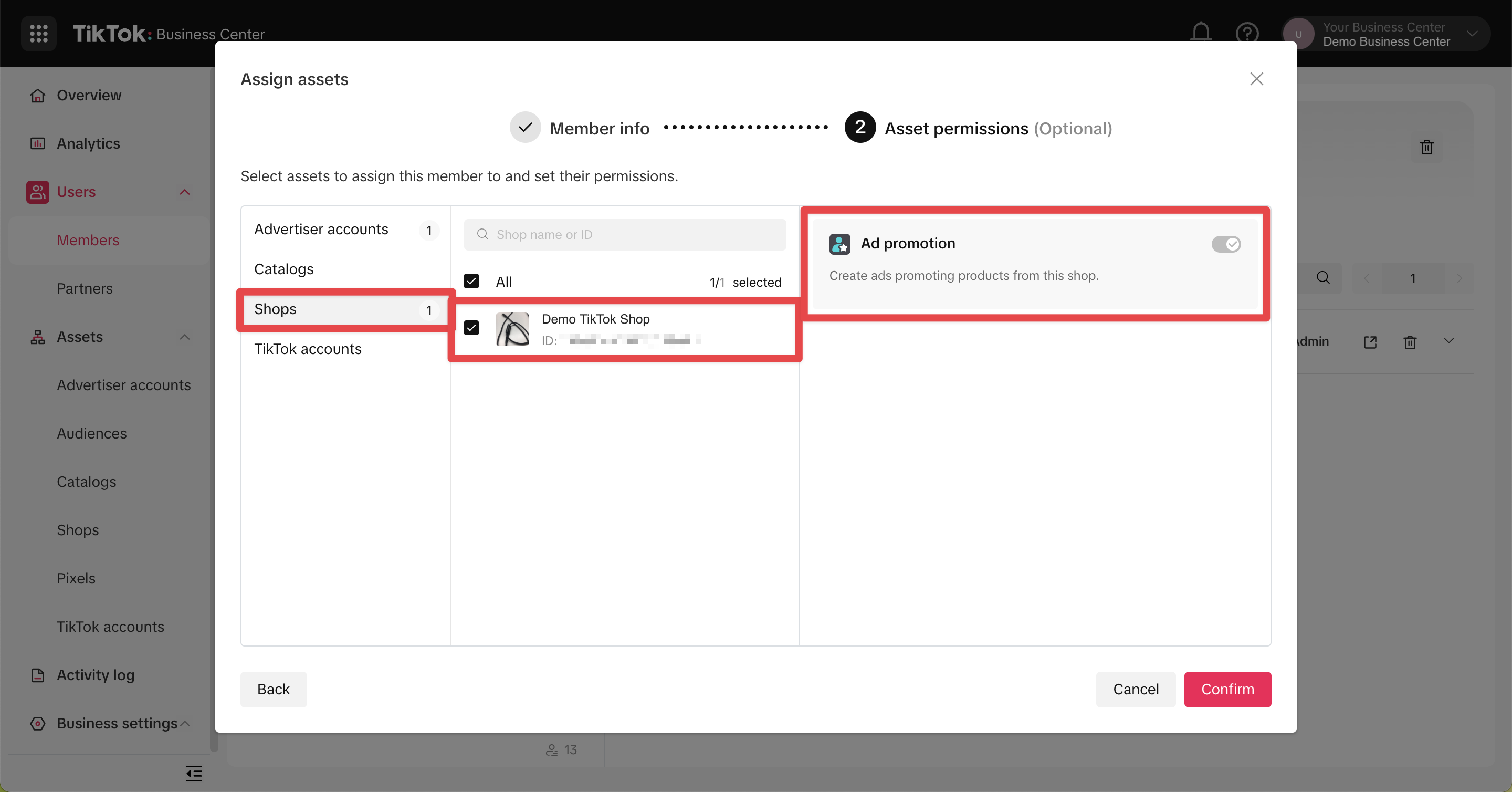Screen dimensions: 1512x792
Task: Select the Advertiser accounts asset tab
Action: pos(321,229)
